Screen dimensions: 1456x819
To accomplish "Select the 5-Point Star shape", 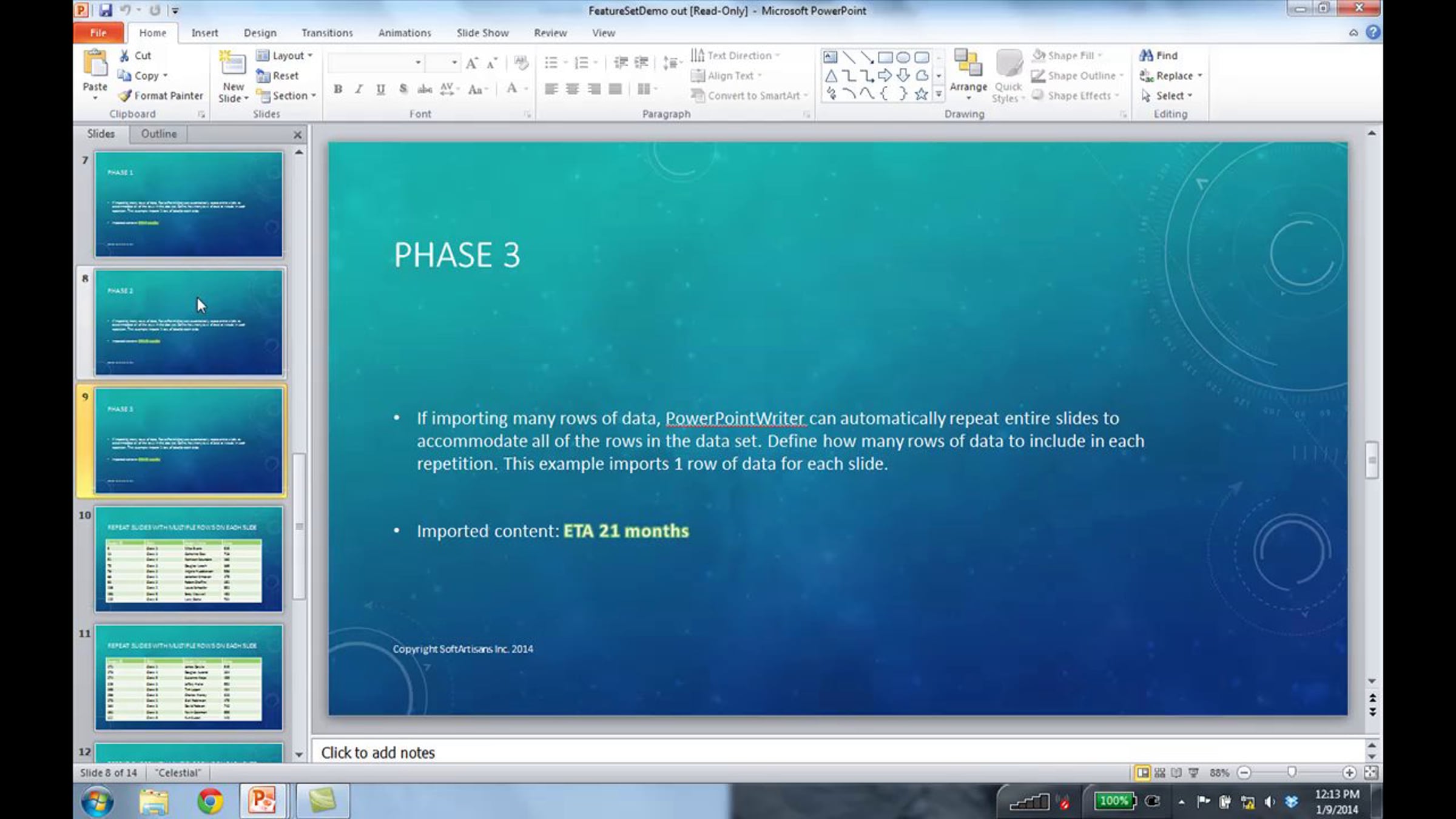I will (922, 94).
